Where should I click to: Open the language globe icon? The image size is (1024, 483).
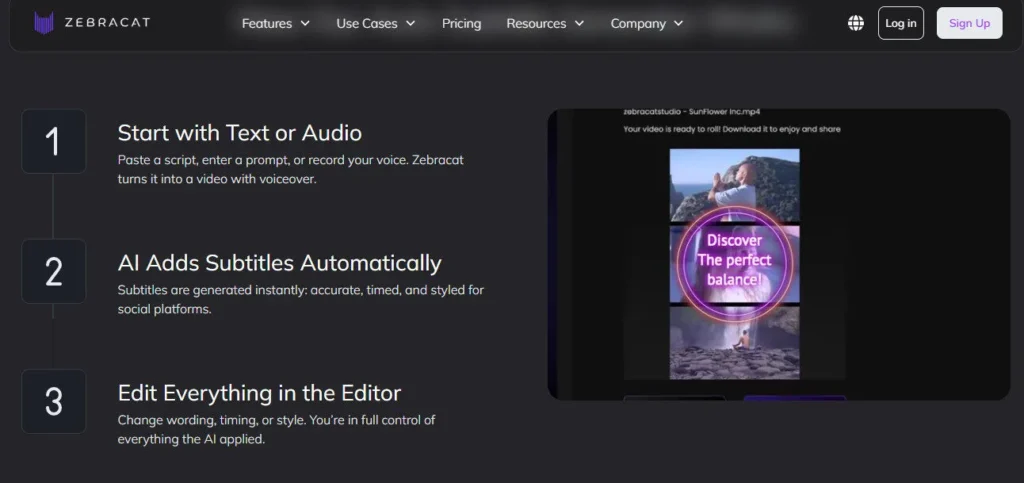point(856,23)
